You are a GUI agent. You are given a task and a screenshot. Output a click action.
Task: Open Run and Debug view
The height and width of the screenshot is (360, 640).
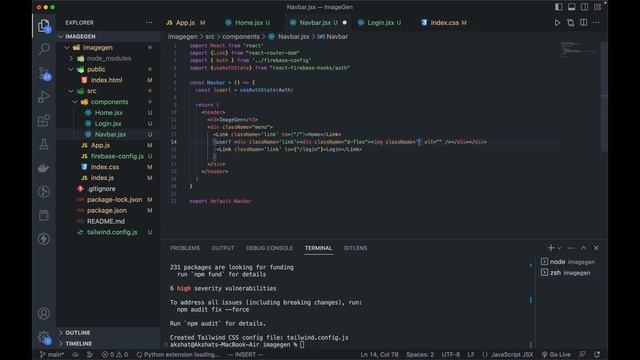click(44, 97)
